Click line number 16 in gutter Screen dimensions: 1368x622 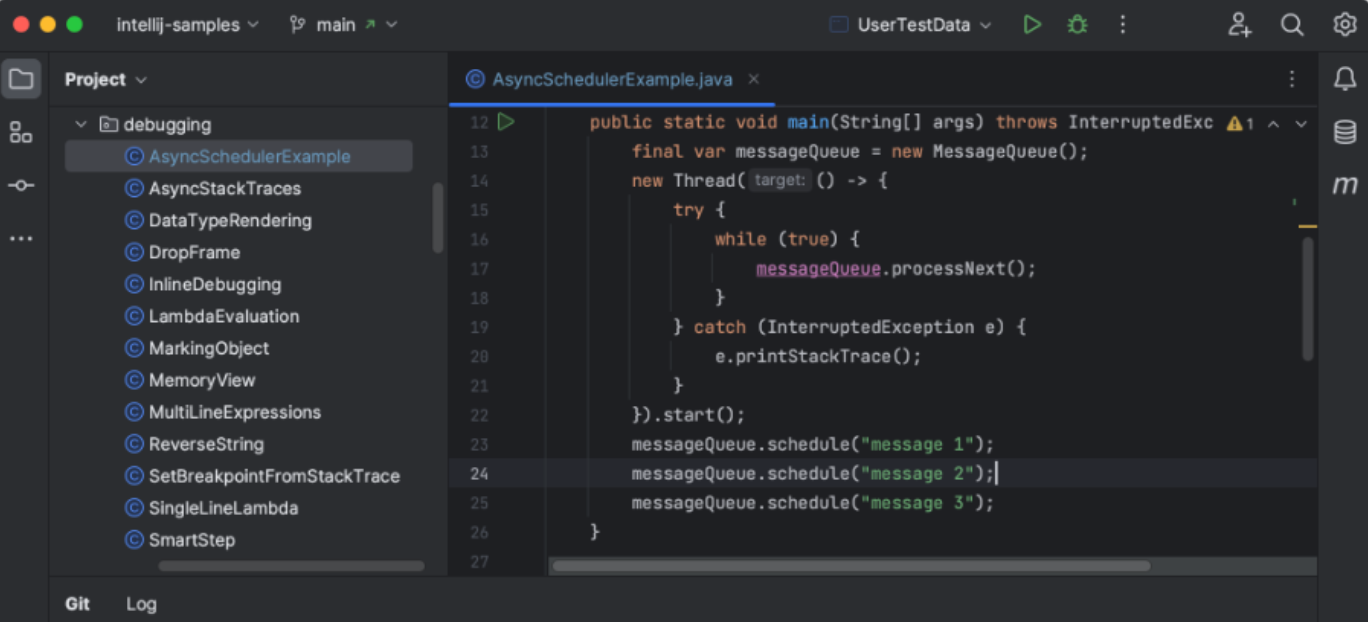478,240
